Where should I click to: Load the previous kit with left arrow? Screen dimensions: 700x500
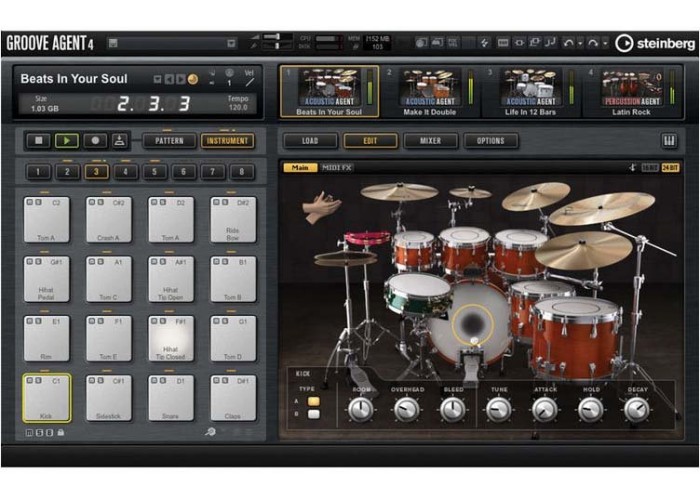169,79
